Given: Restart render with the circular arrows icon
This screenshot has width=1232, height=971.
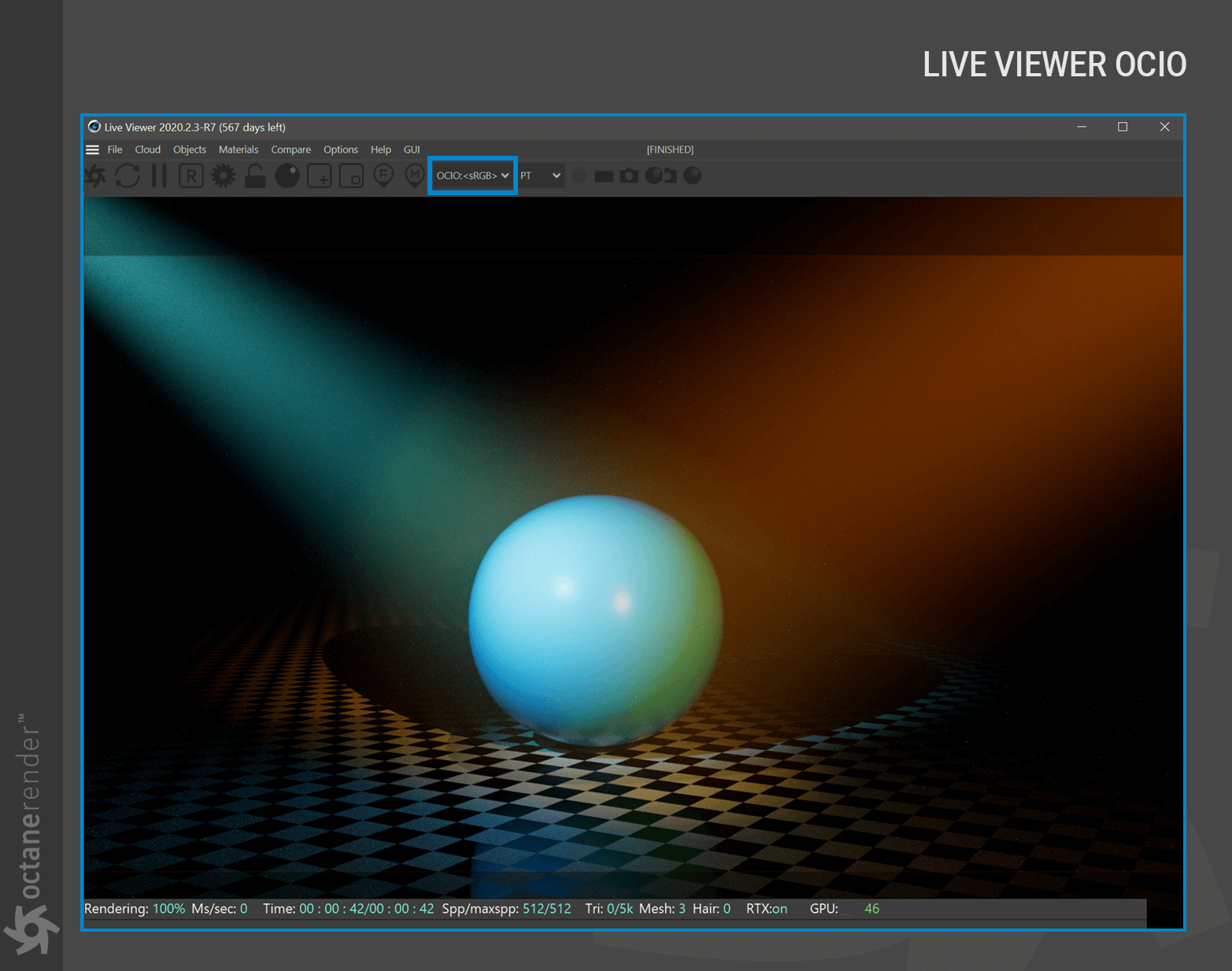Looking at the screenshot, I should [x=128, y=175].
